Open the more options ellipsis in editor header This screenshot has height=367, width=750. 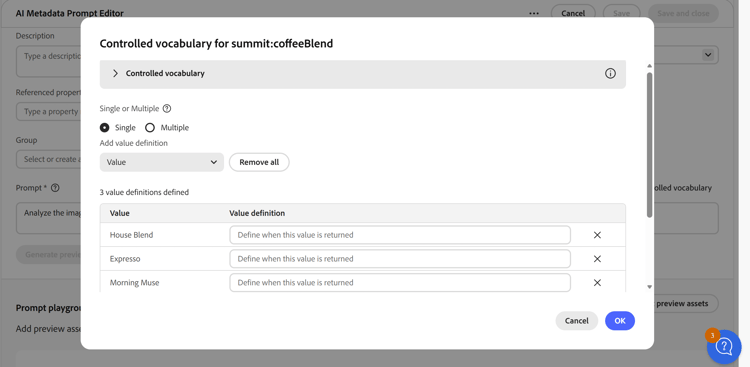[534, 13]
